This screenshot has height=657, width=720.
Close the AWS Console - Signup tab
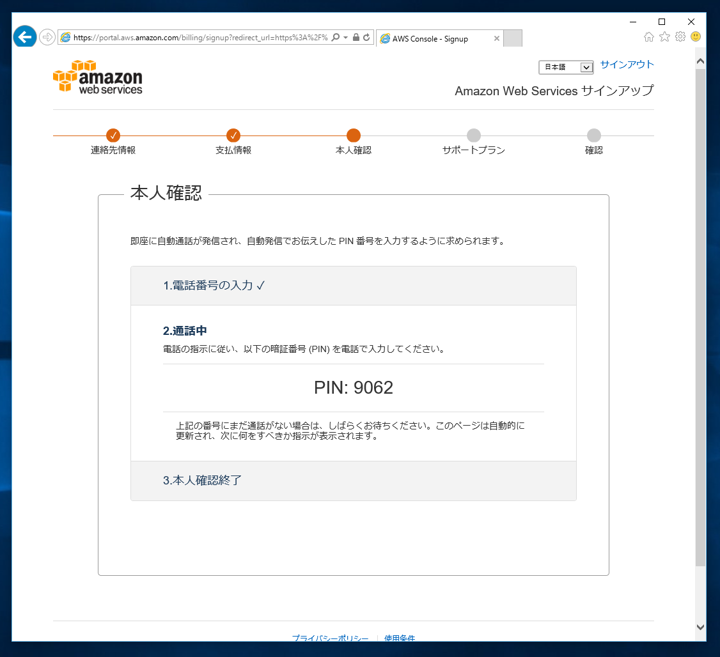pos(496,39)
